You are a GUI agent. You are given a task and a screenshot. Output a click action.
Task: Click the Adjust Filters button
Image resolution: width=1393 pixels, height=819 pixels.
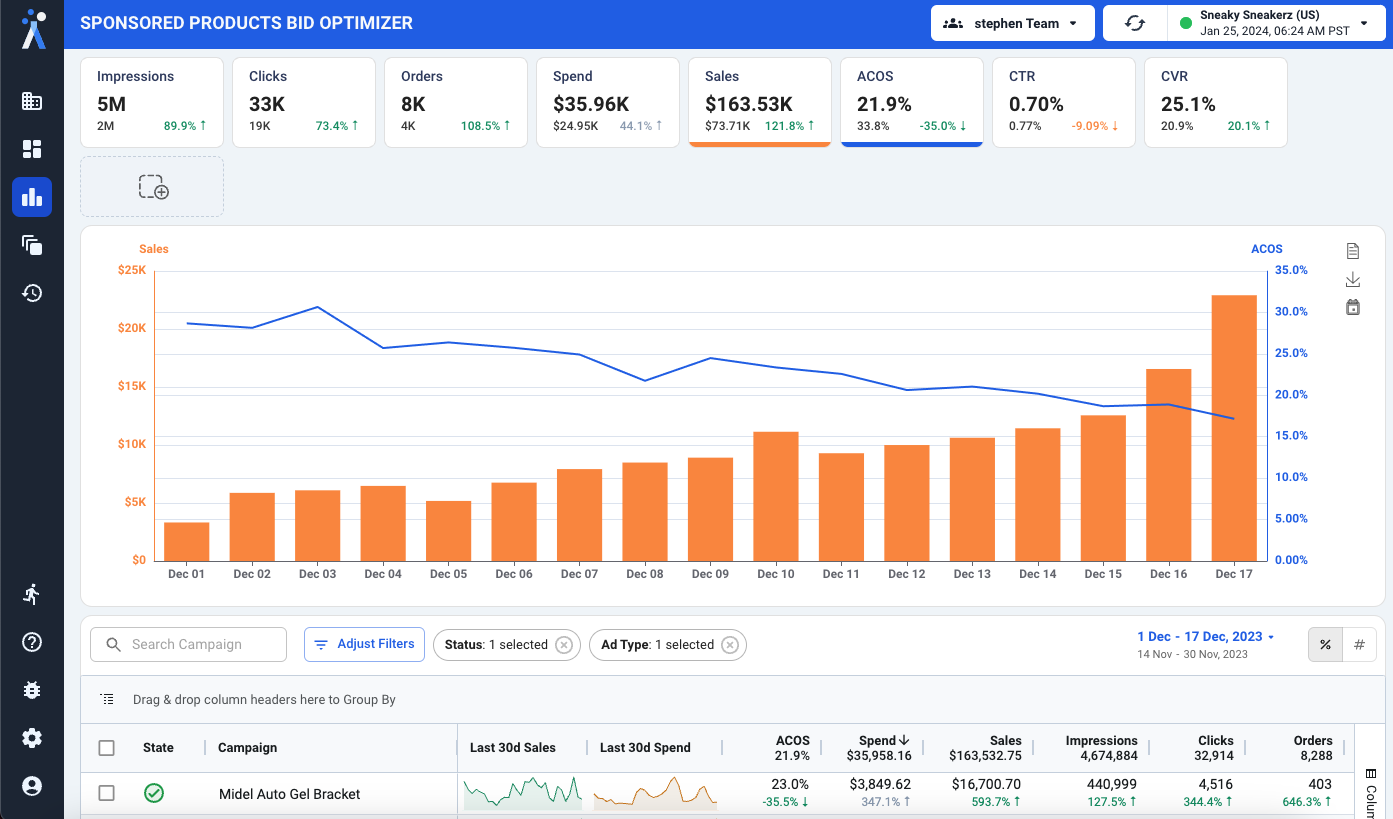pyautogui.click(x=364, y=645)
